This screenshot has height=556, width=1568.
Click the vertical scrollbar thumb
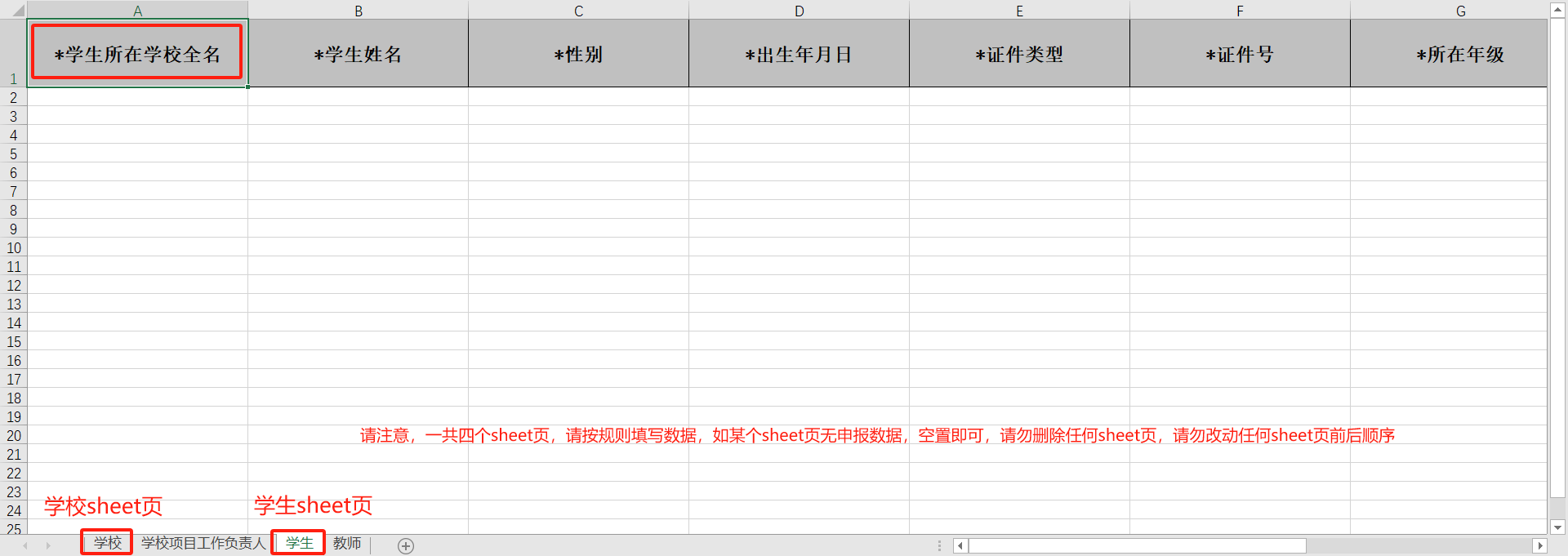pos(1557,257)
